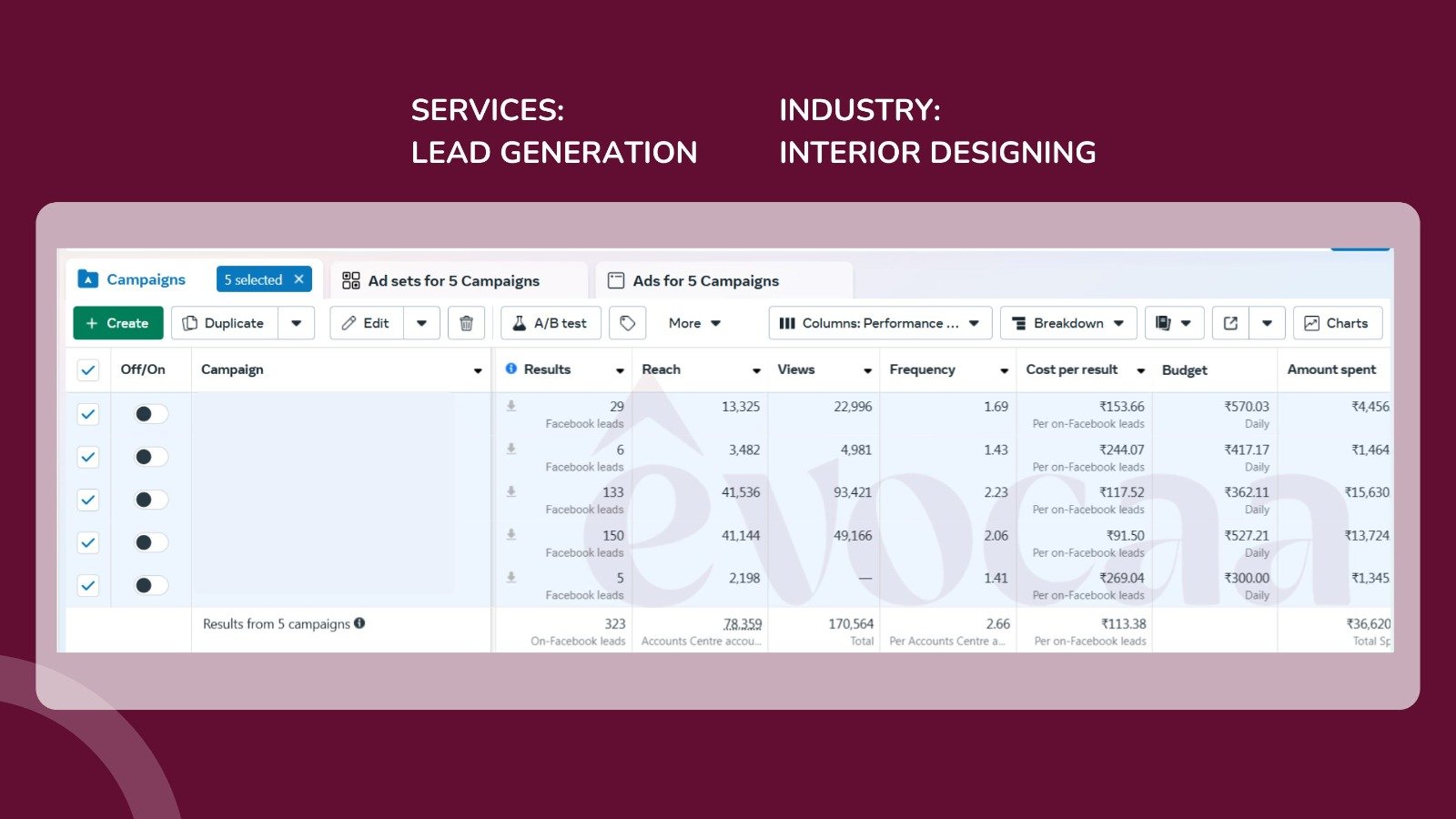The height and width of the screenshot is (819, 1456).
Task: Click the A/B test button
Action: click(550, 323)
